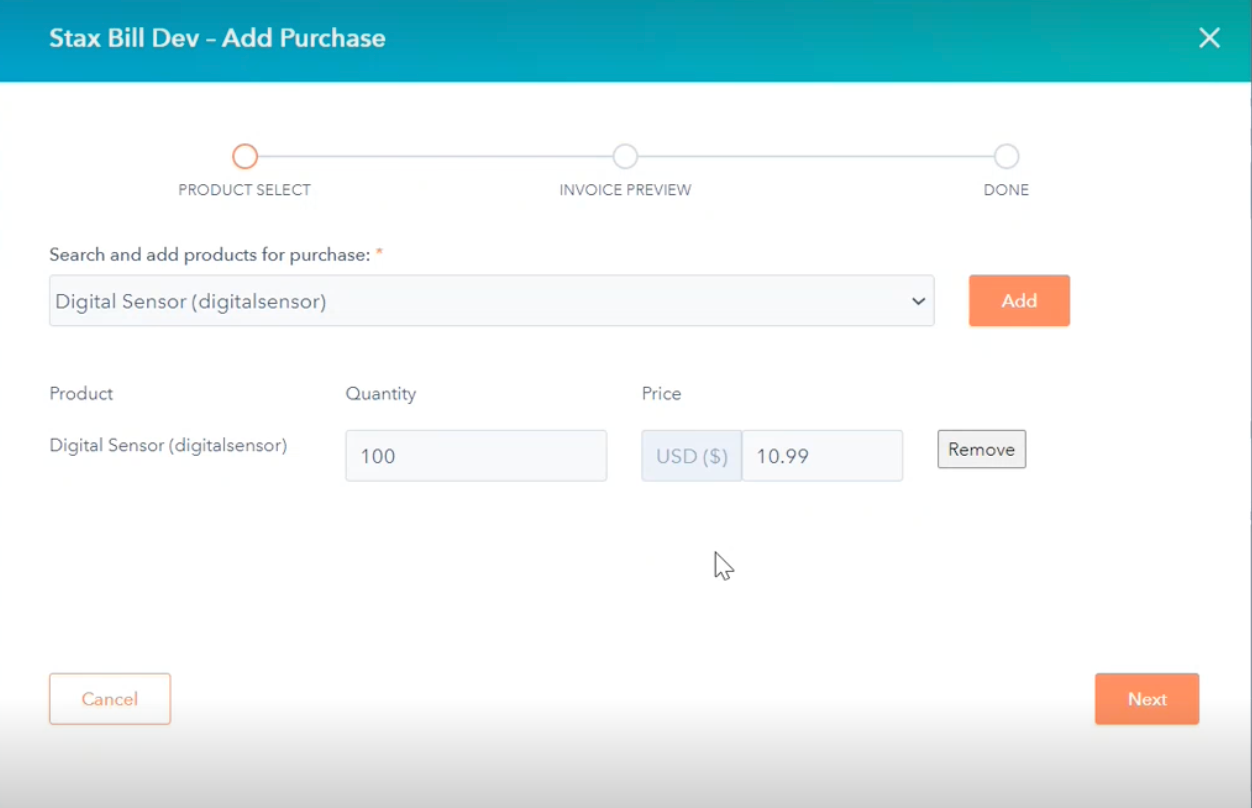Click the Product Select step circle
This screenshot has width=1252, height=808.
245,157
